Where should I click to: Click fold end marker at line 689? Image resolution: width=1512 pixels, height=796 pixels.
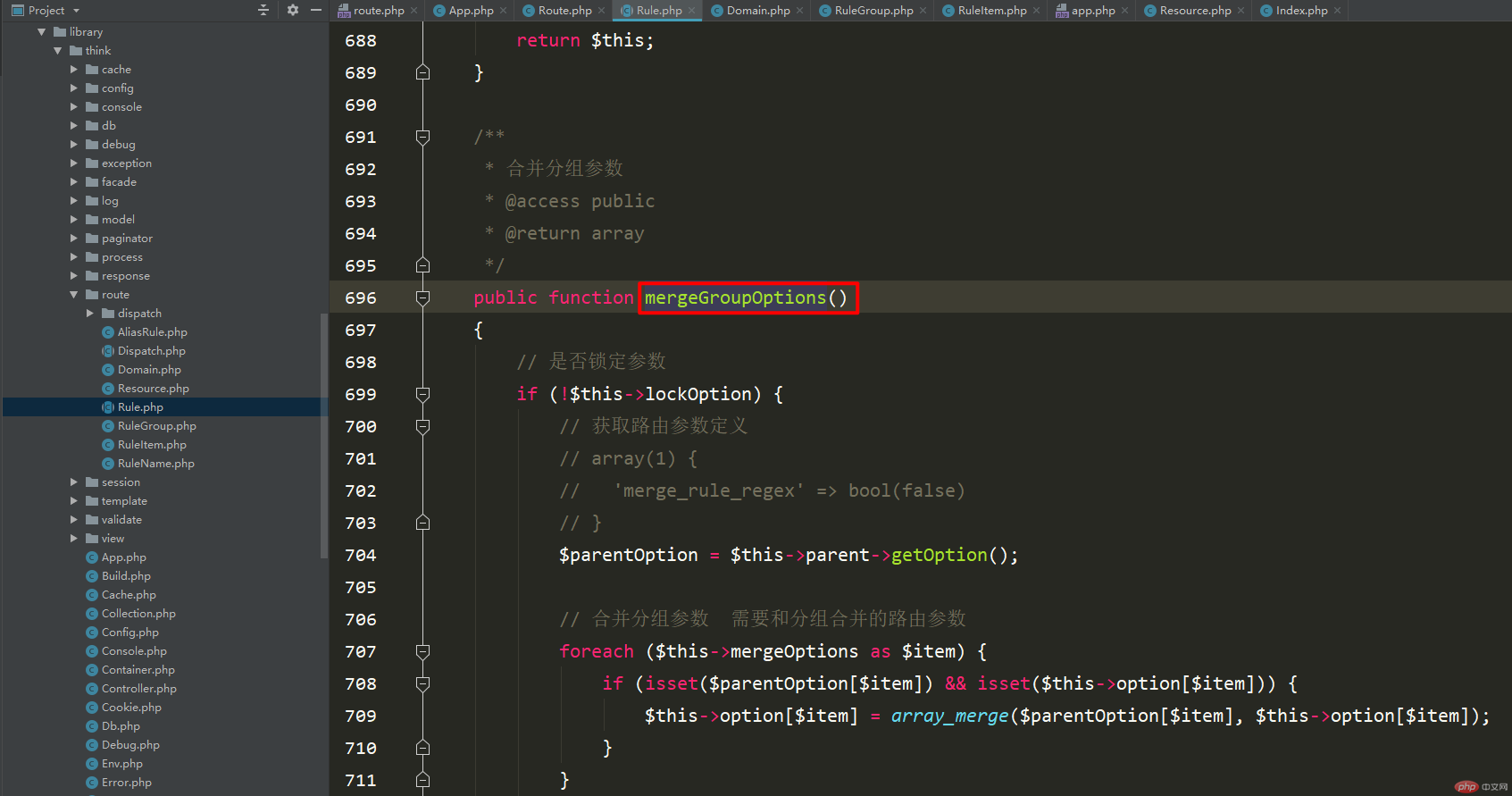pyautogui.click(x=423, y=72)
